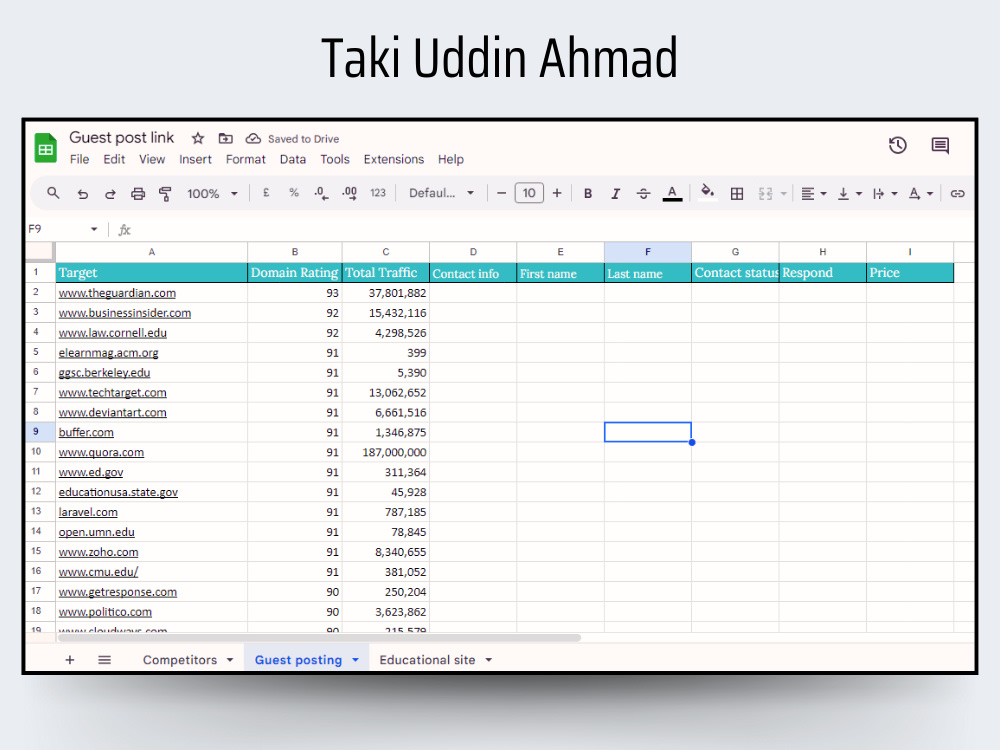Screen dimensions: 1000x750
Task: Increase font size with plus
Action: coord(557,193)
